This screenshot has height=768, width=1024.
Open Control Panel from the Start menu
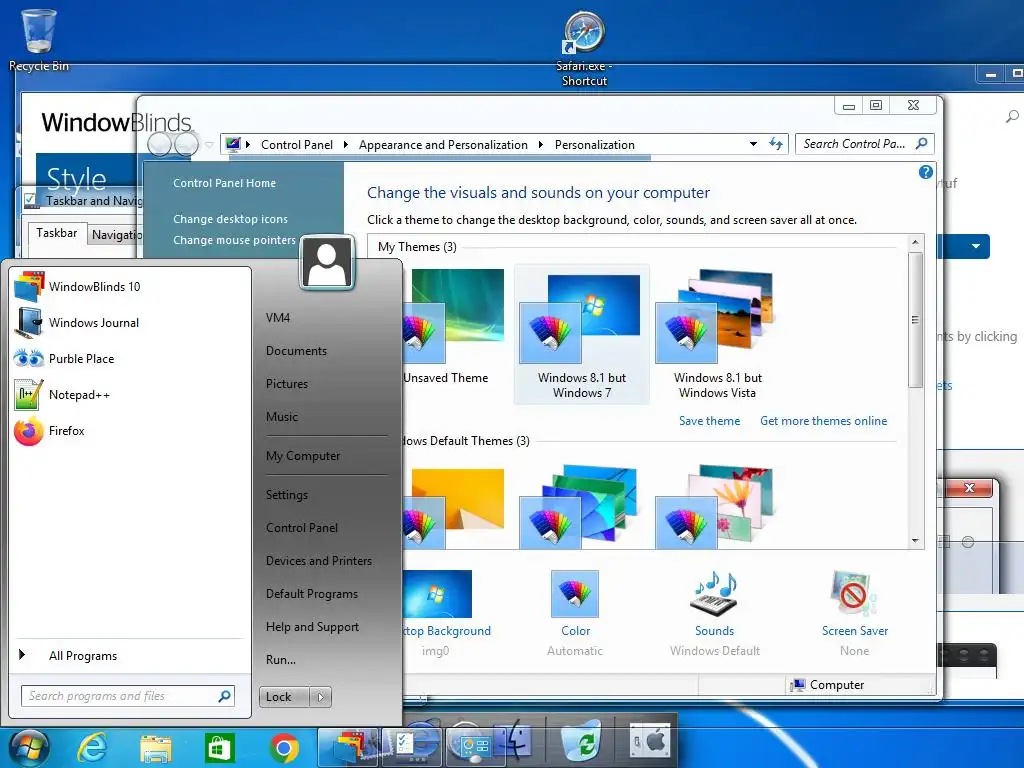click(x=302, y=528)
